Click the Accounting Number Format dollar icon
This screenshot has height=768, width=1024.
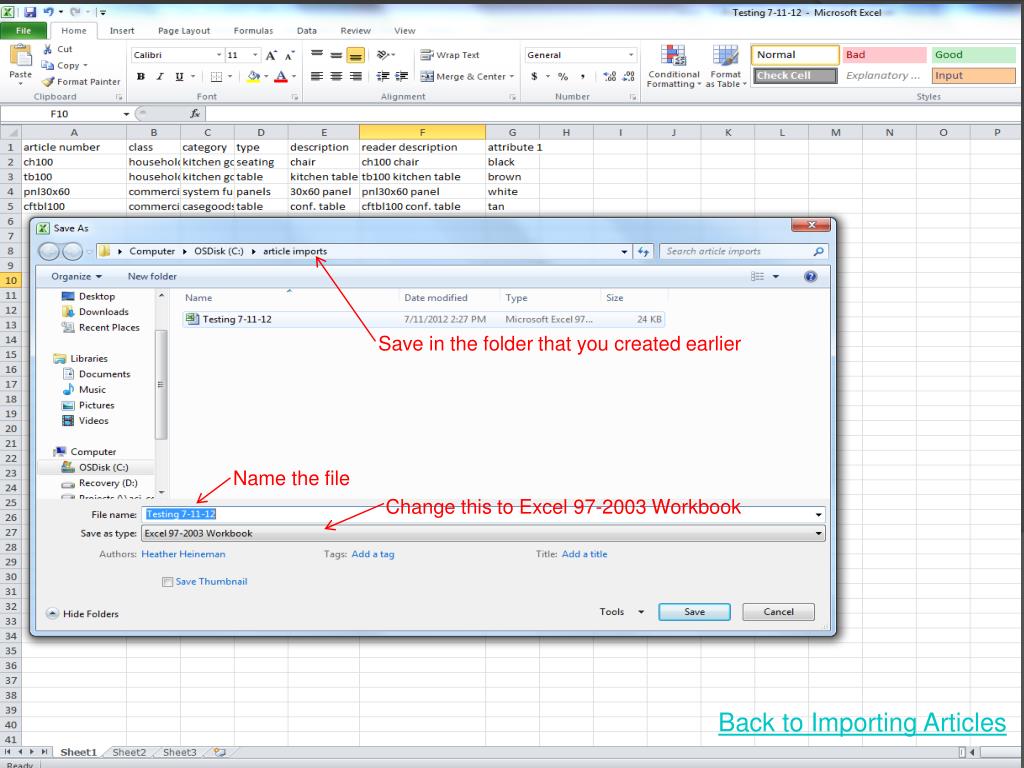click(534, 76)
